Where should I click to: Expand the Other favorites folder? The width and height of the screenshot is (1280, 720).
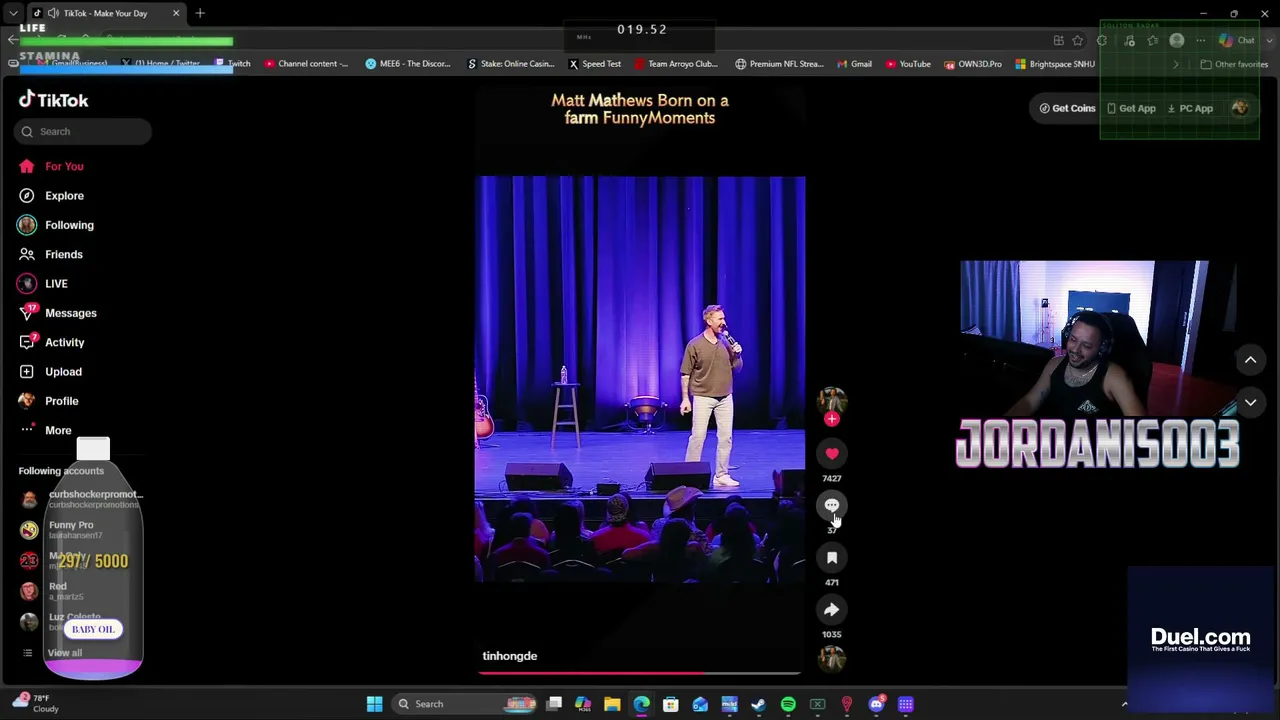[1234, 64]
